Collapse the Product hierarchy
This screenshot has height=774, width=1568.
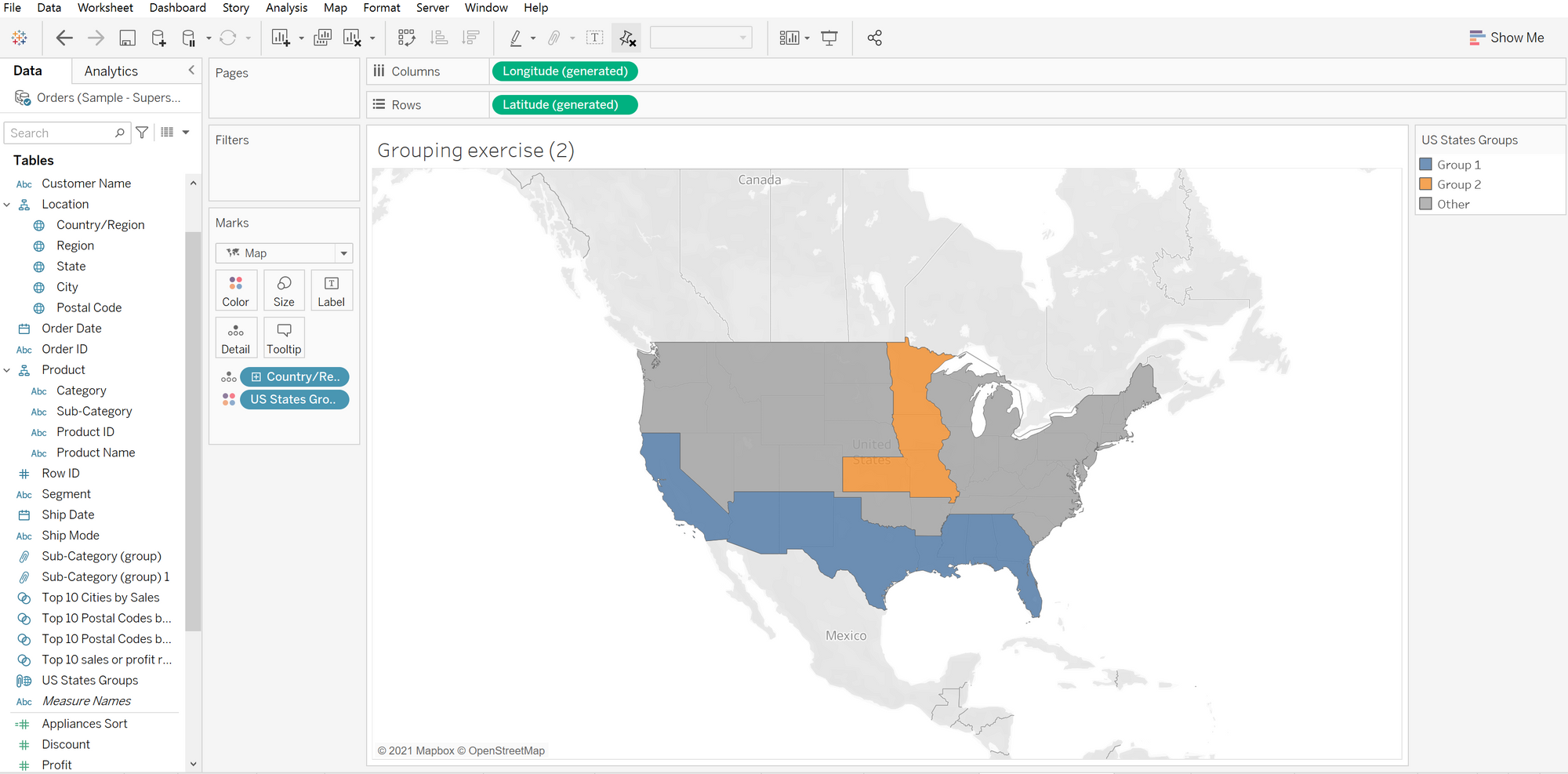click(x=7, y=370)
